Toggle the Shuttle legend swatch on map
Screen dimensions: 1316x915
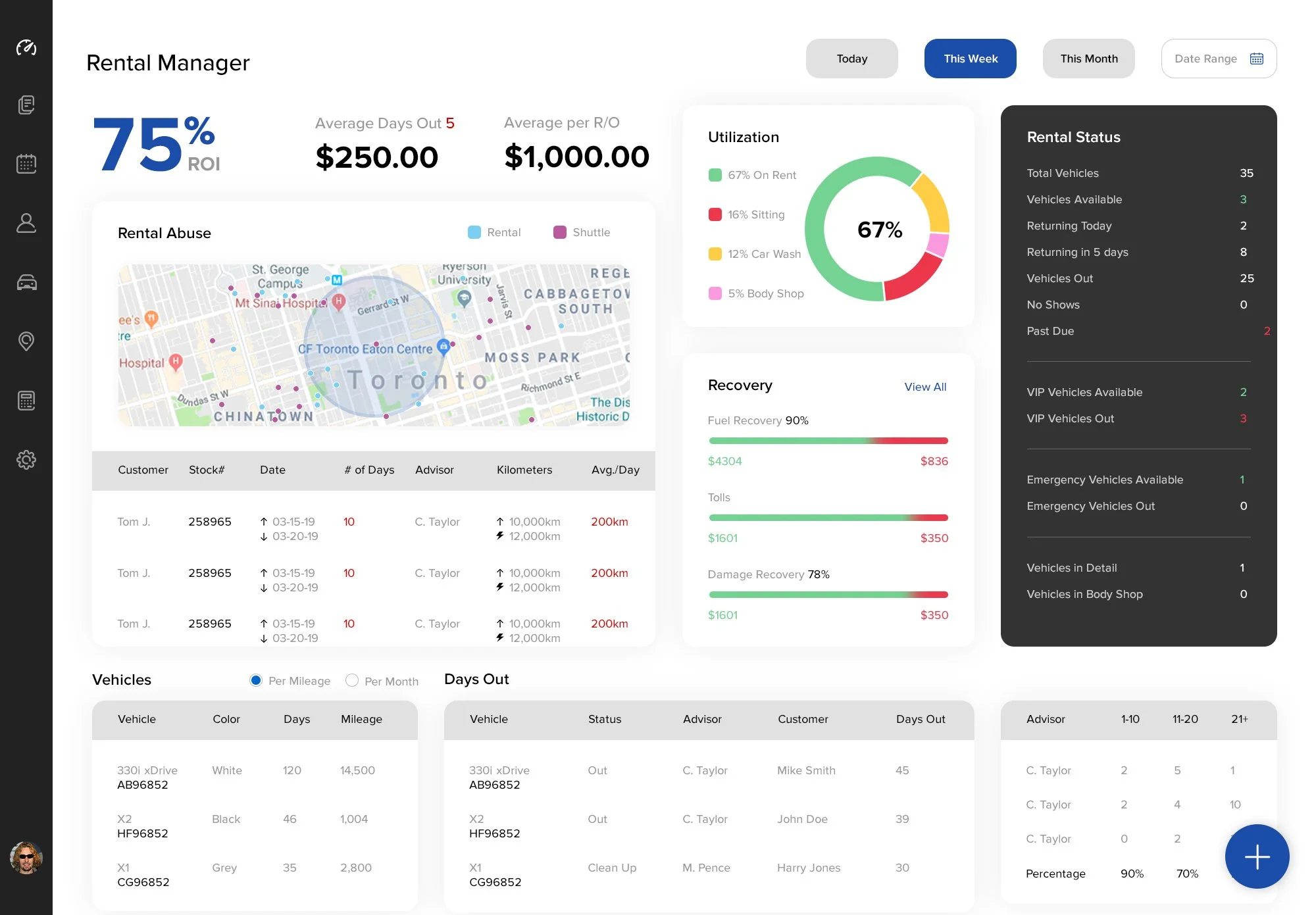560,232
